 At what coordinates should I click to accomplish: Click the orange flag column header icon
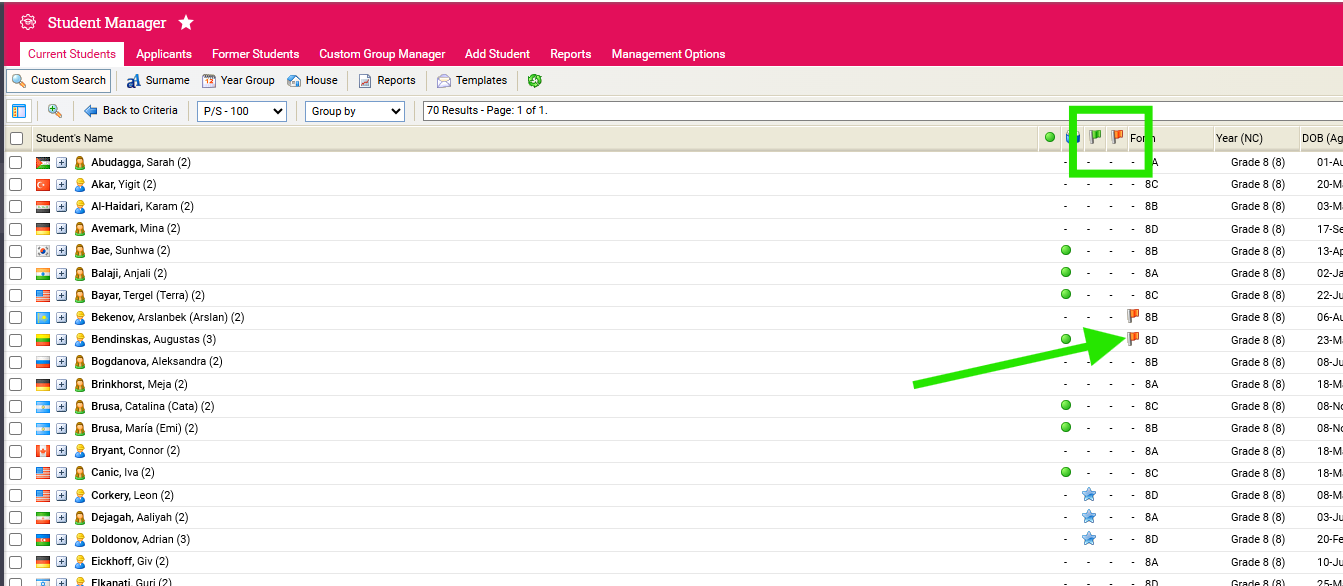[1117, 137]
